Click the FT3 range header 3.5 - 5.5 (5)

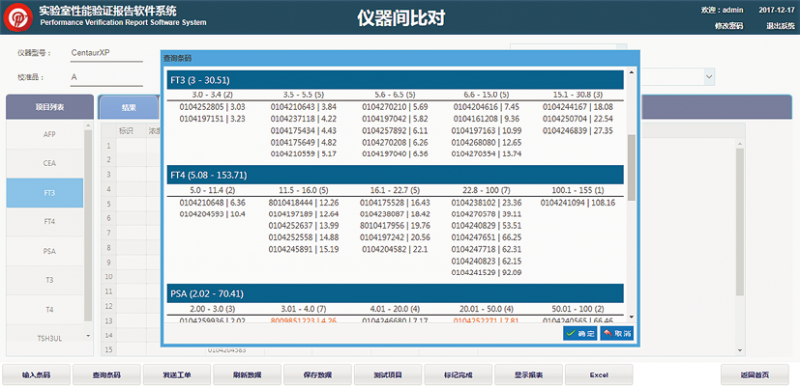[x=304, y=95]
